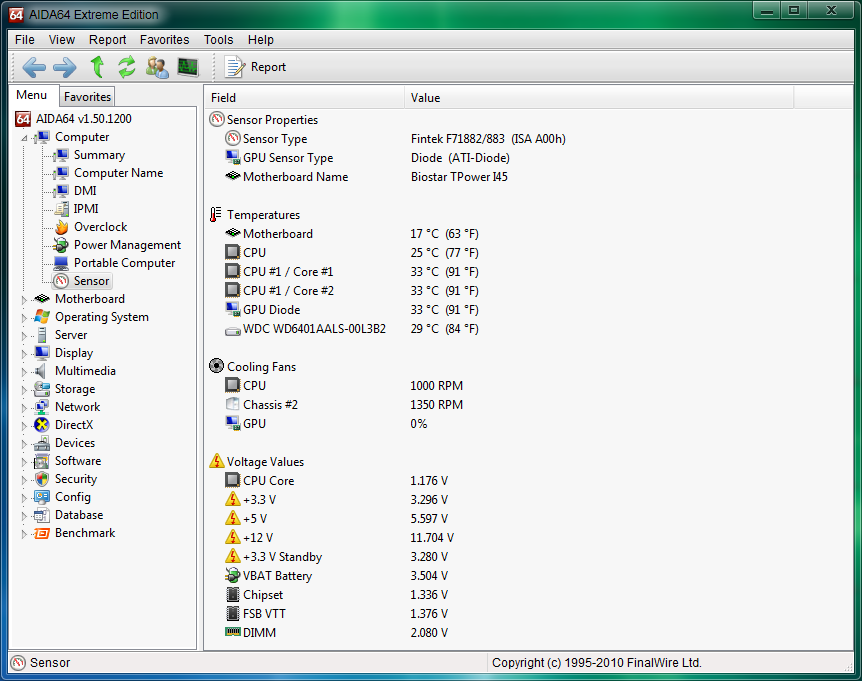Select the Sensor gauge icon in the tree
Viewport: 862px width, 681px height.
pyautogui.click(x=61, y=281)
